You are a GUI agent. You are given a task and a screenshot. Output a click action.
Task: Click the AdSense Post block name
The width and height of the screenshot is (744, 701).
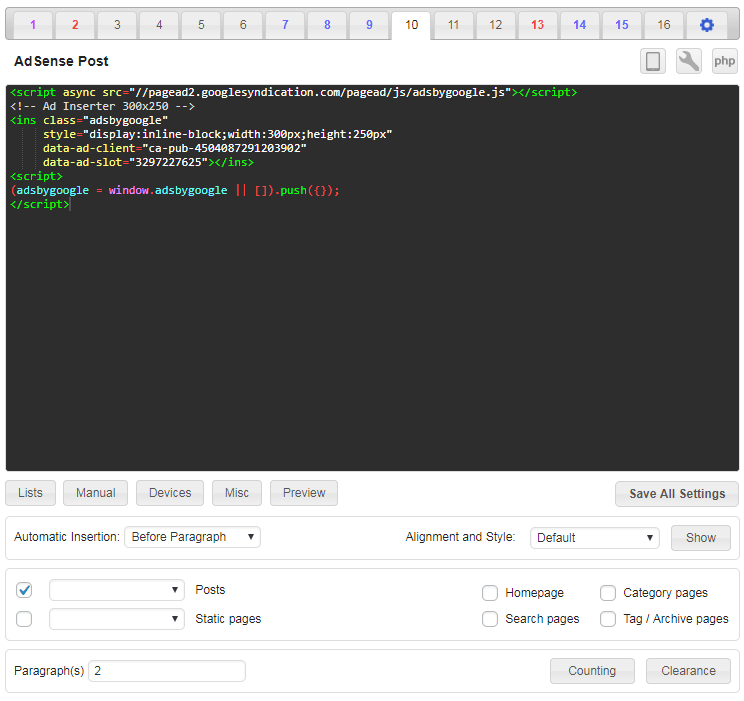[x=61, y=61]
